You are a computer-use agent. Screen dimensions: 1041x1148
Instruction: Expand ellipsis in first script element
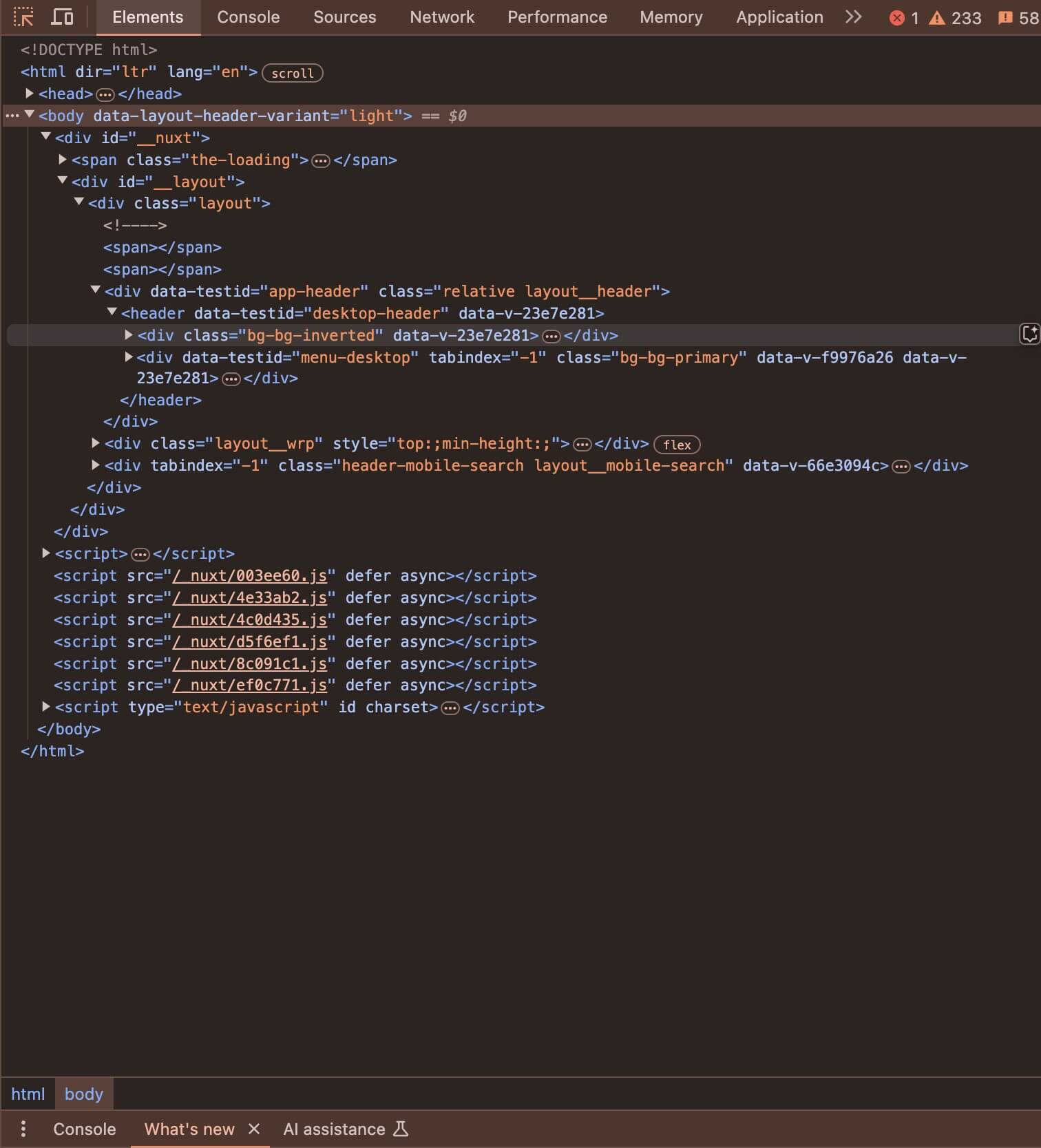tap(140, 554)
